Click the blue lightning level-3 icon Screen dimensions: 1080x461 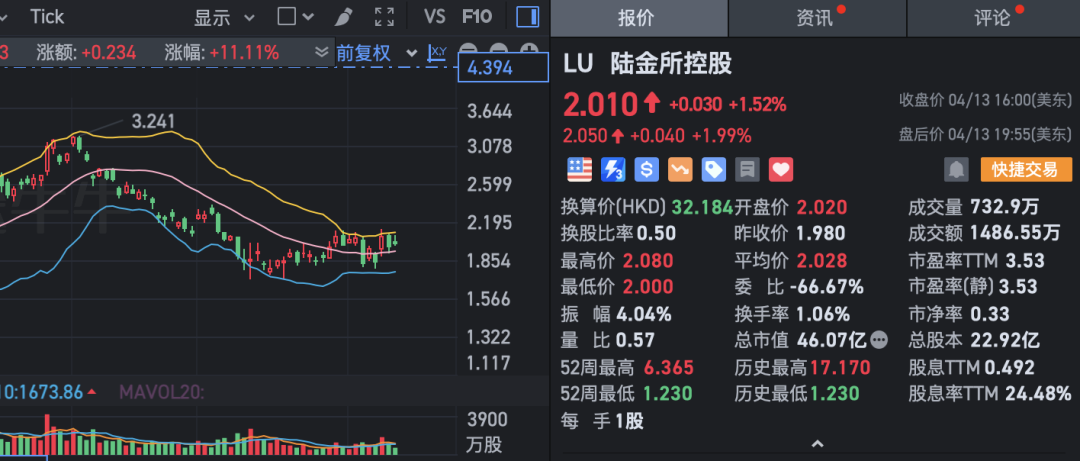pos(613,170)
